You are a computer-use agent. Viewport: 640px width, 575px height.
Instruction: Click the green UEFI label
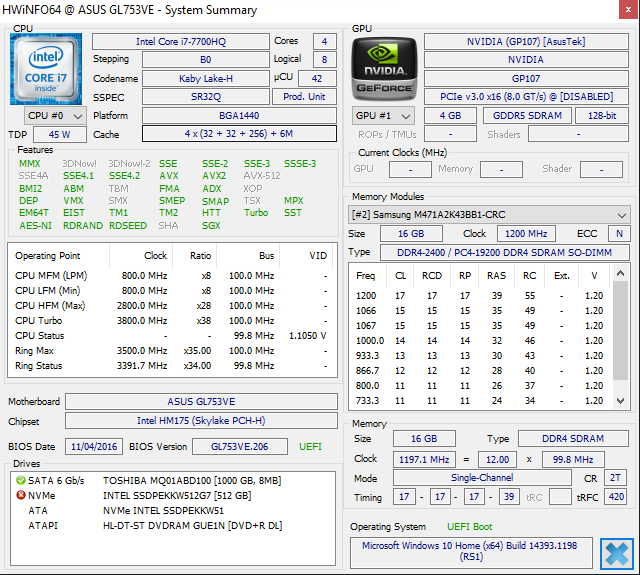310,446
